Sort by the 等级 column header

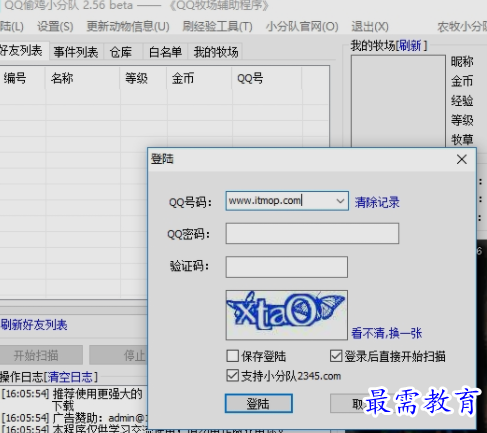[x=143, y=78]
